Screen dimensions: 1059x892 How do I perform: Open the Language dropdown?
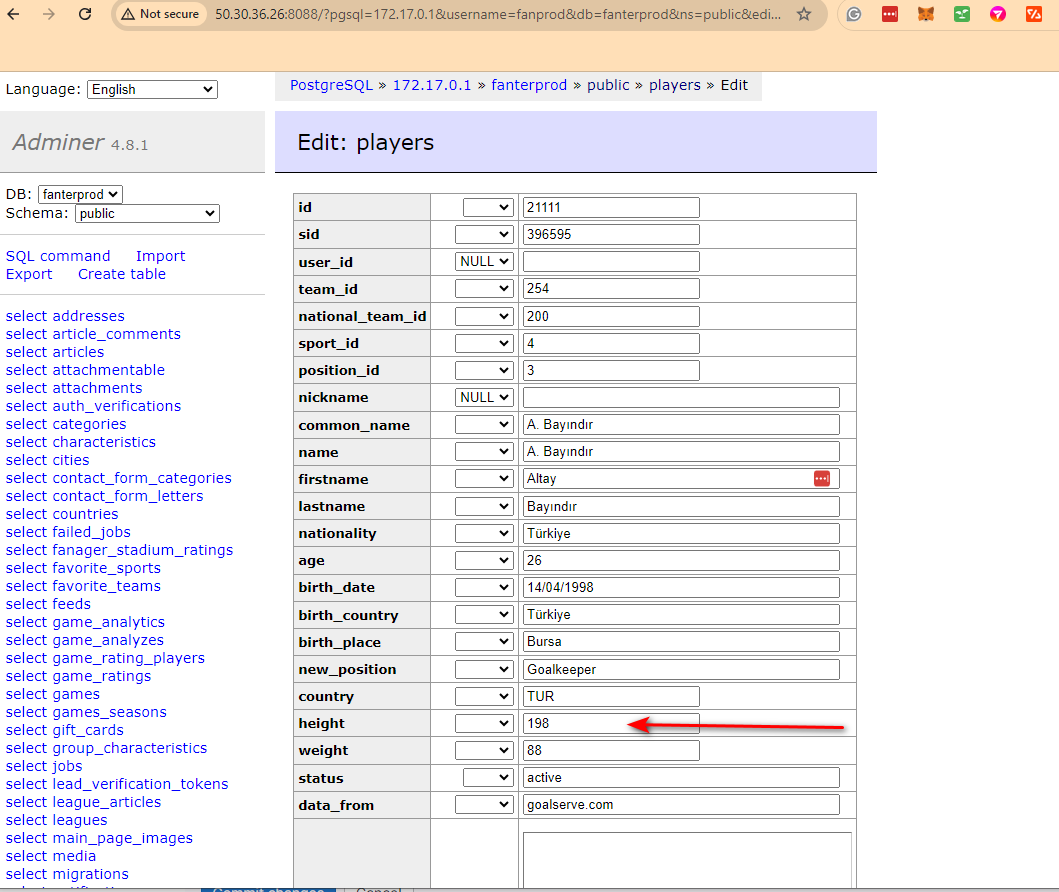point(152,89)
